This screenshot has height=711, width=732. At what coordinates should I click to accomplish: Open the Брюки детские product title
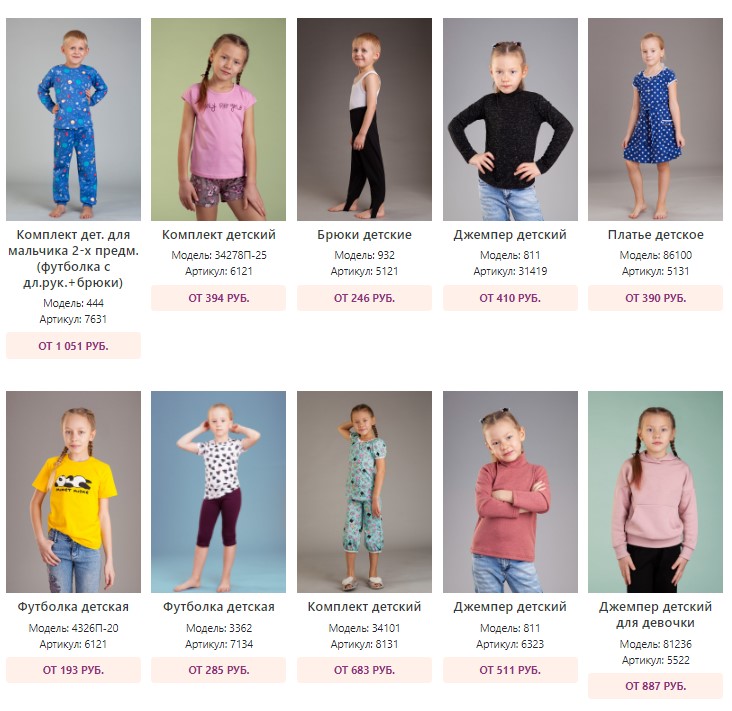364,234
